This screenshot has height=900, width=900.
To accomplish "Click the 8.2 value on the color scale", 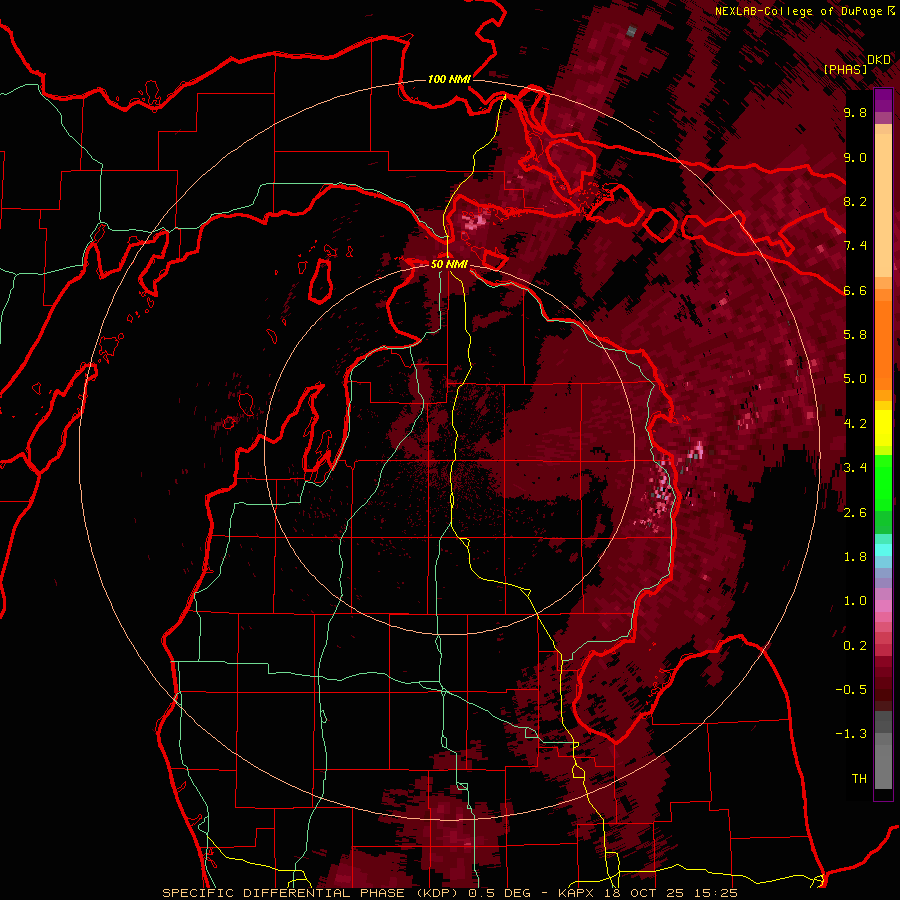I will point(855,202).
